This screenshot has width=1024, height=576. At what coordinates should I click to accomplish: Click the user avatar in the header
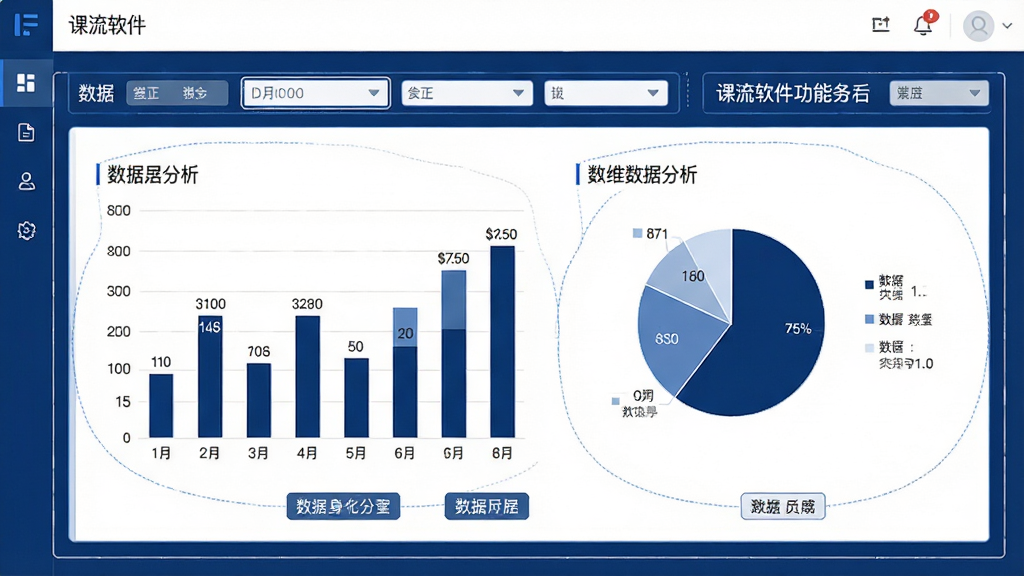(x=978, y=26)
